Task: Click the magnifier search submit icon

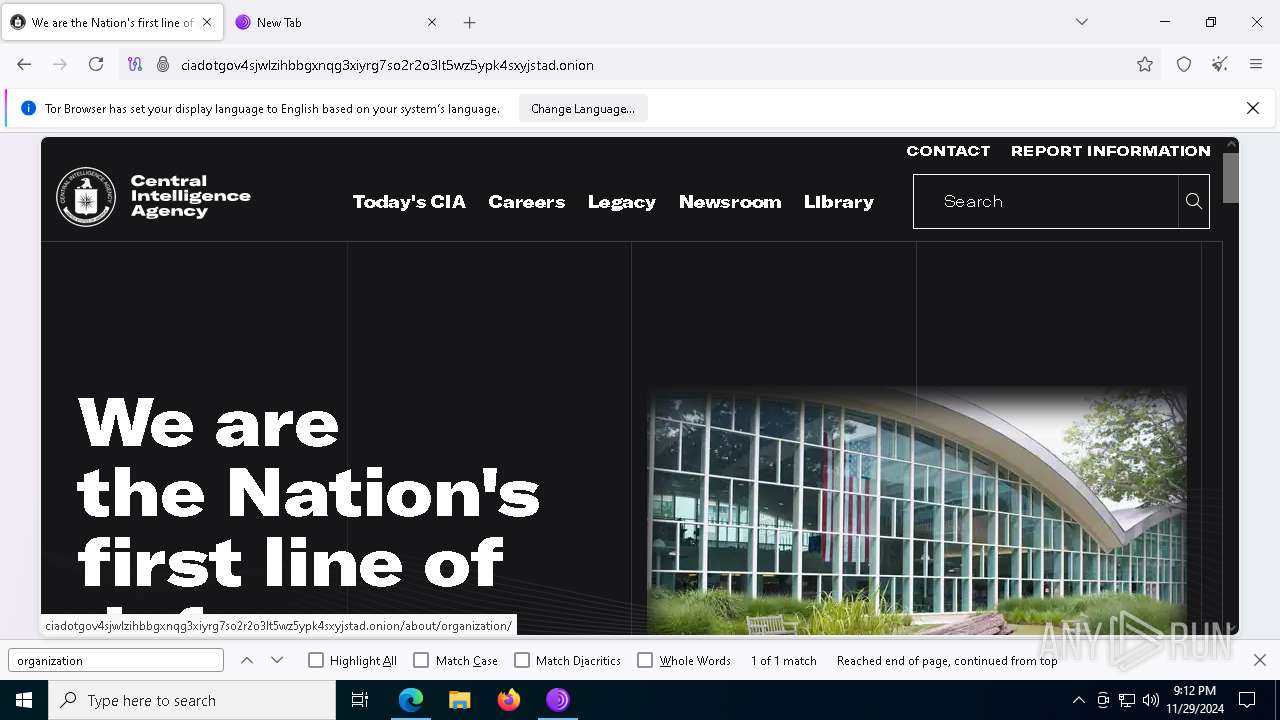Action: 1194,201
